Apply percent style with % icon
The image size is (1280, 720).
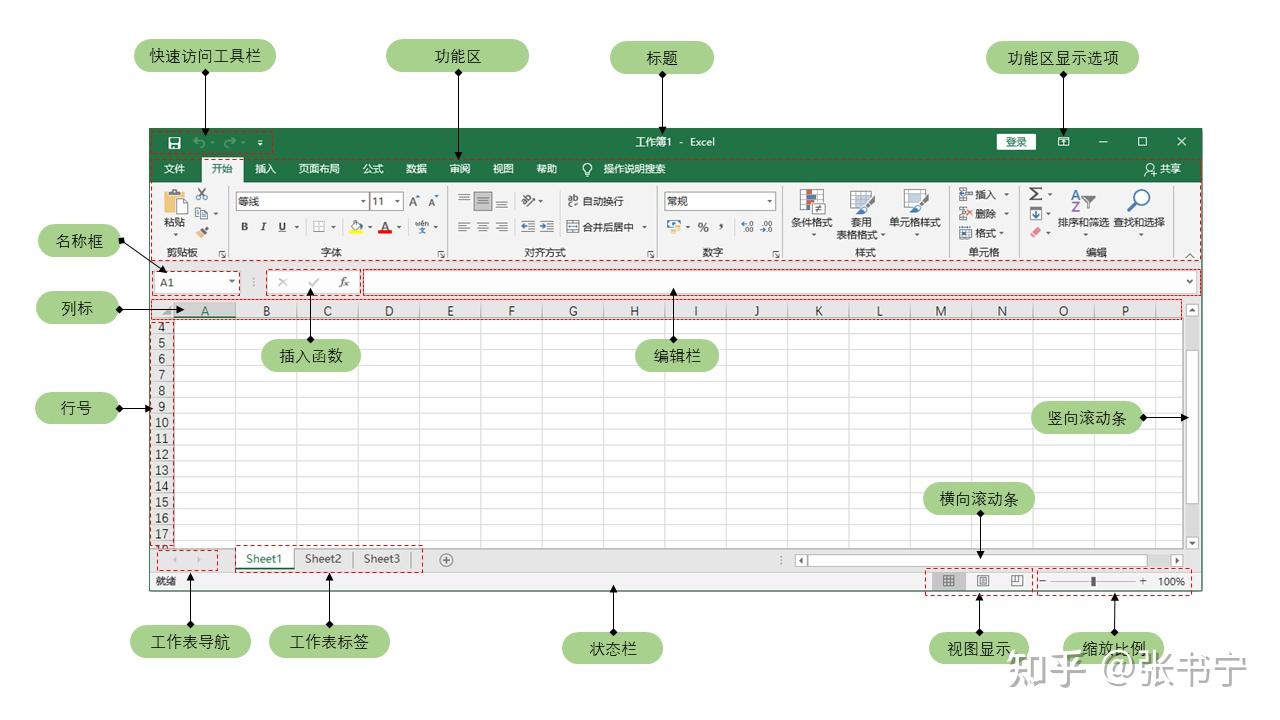[x=703, y=227]
